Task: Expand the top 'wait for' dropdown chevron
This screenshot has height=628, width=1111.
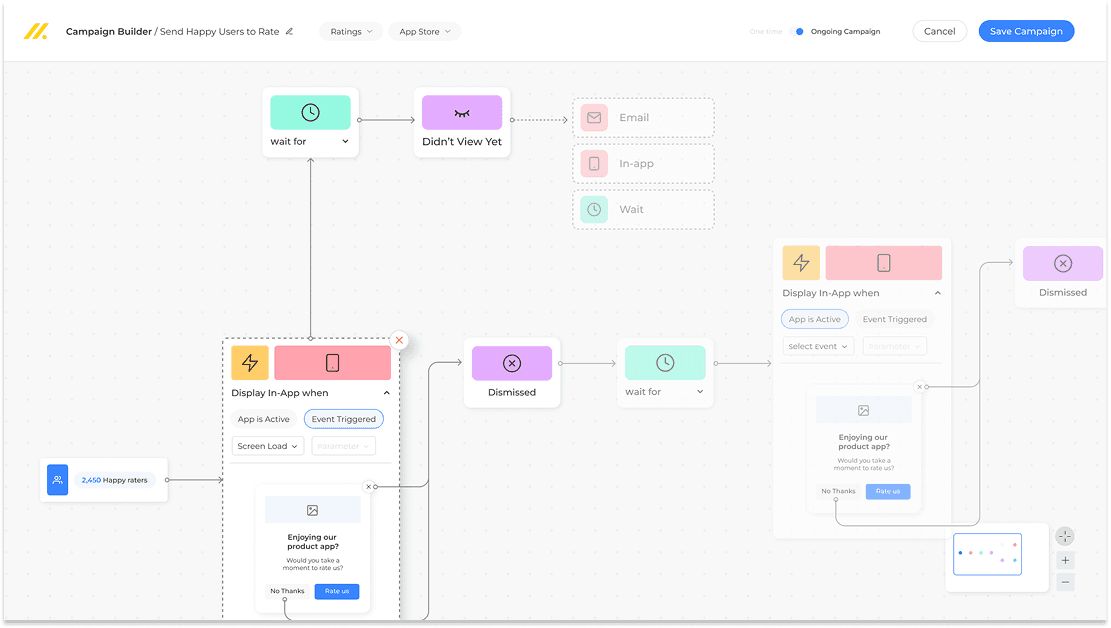Action: point(345,141)
